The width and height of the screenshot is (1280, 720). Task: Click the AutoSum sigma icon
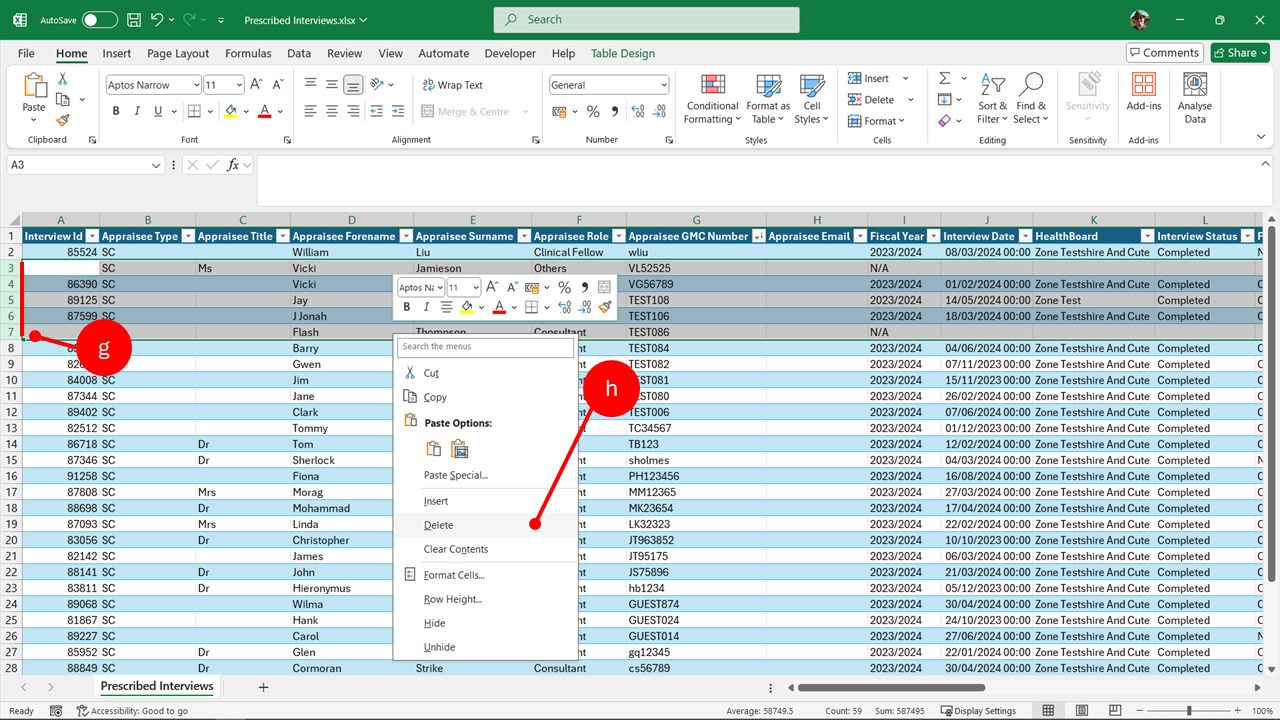(x=944, y=78)
